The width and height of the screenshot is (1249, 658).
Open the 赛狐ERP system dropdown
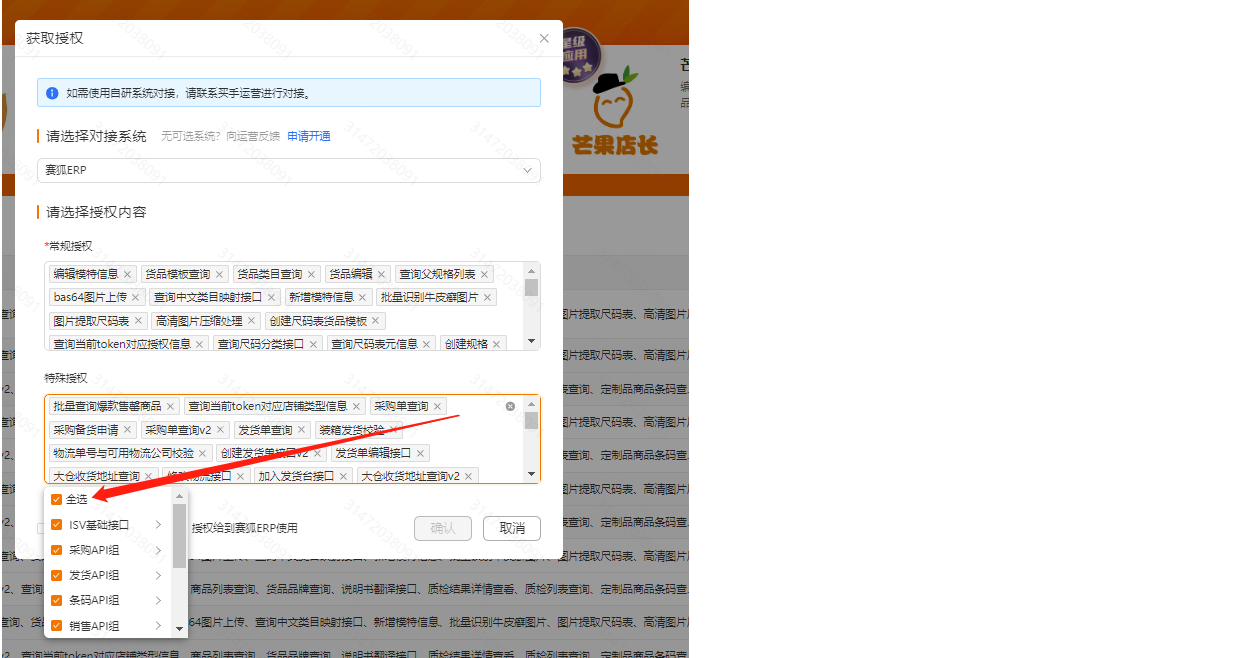289,170
